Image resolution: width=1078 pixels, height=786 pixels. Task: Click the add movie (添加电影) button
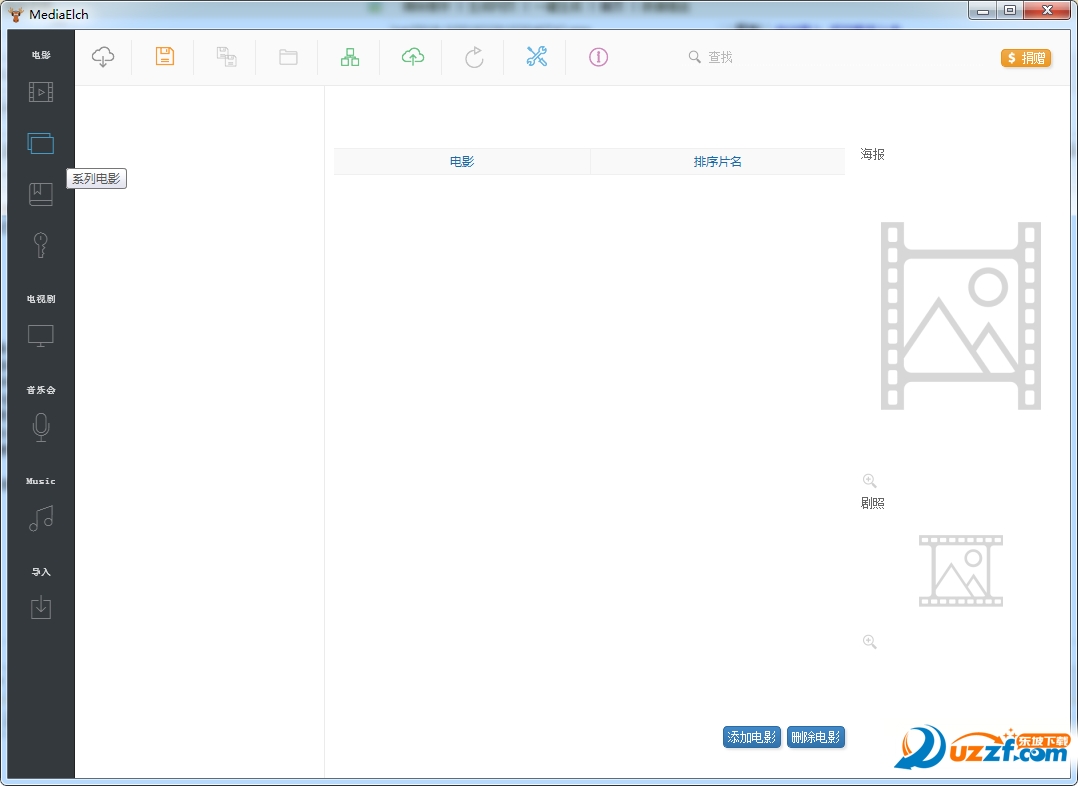pos(751,737)
